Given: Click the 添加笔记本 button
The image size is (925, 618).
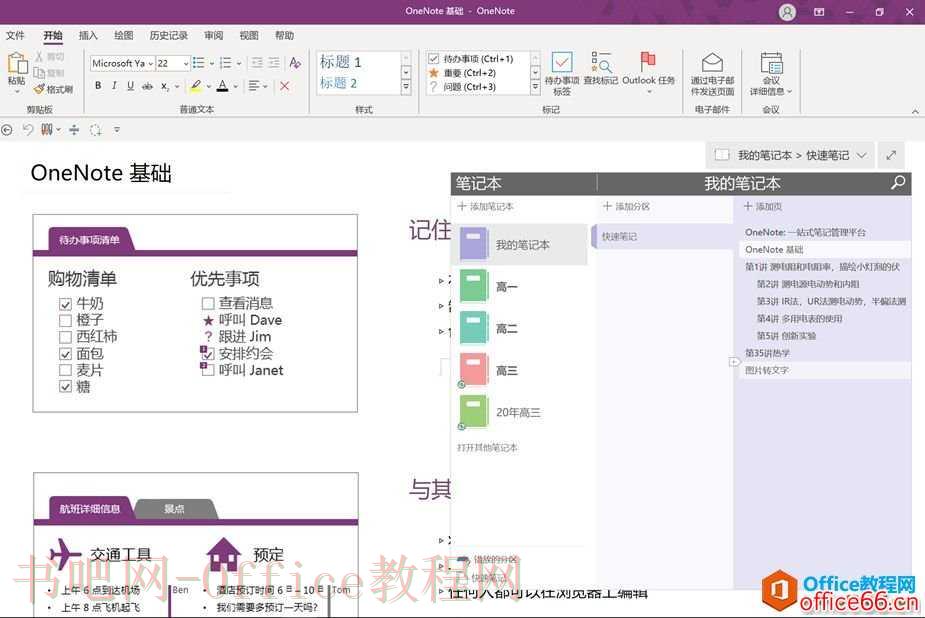Looking at the screenshot, I should (486, 206).
